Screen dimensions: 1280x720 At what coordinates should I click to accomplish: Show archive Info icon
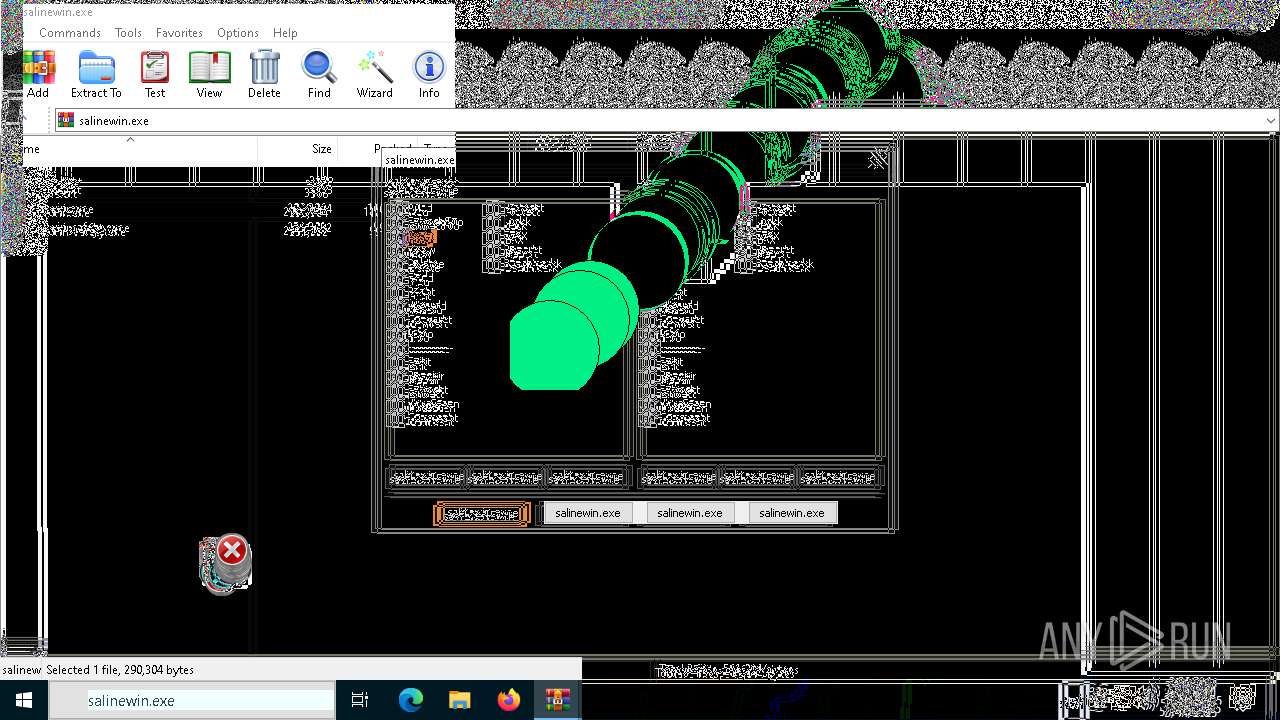click(x=429, y=75)
